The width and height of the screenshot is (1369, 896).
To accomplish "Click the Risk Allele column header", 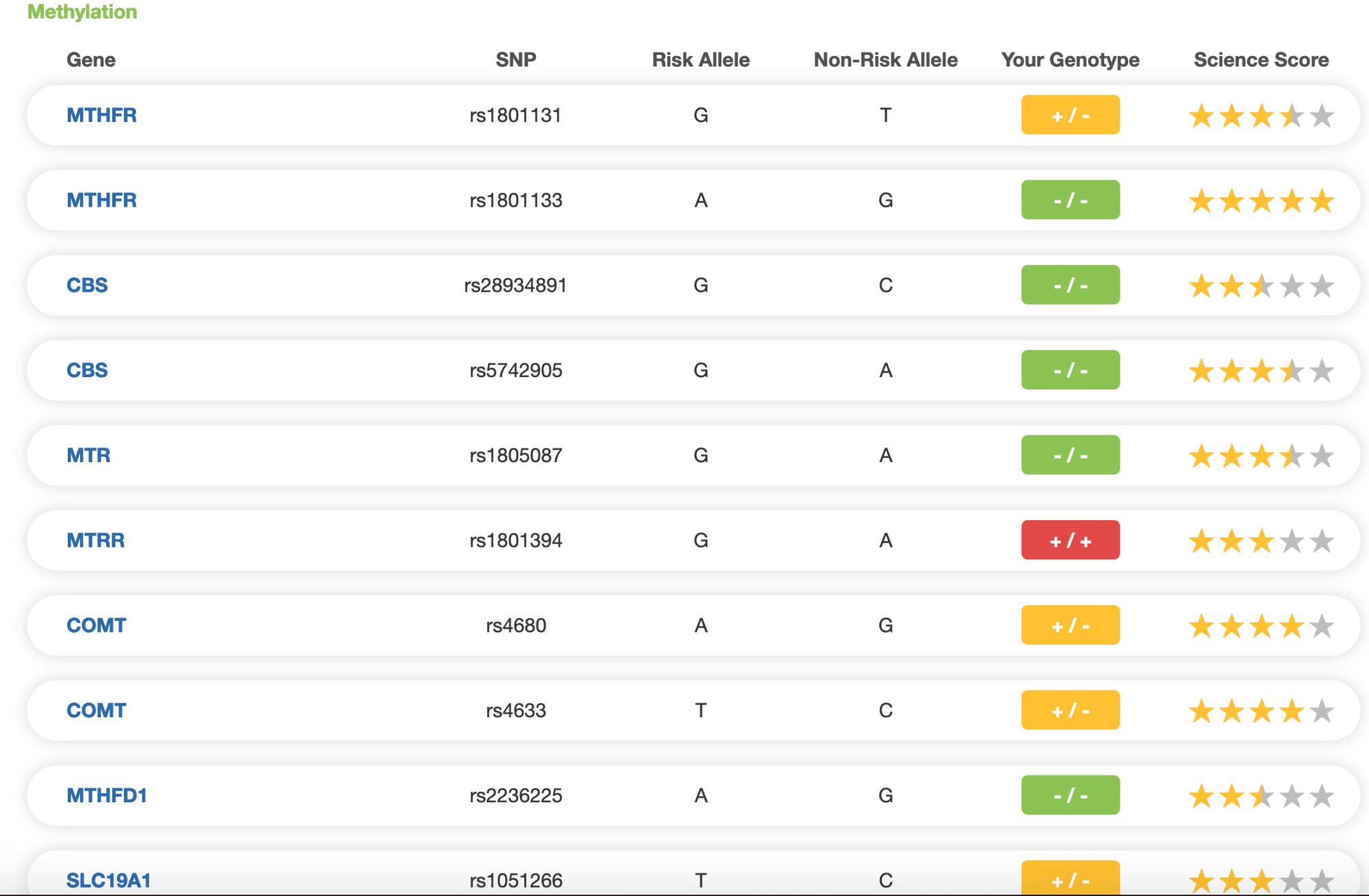I will [701, 60].
